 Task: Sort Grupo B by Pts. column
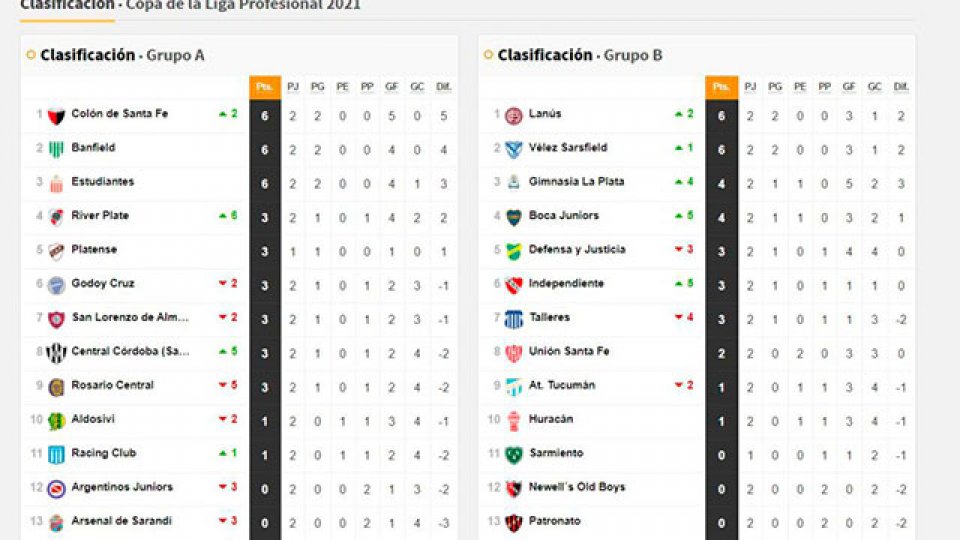pyautogui.click(x=721, y=87)
